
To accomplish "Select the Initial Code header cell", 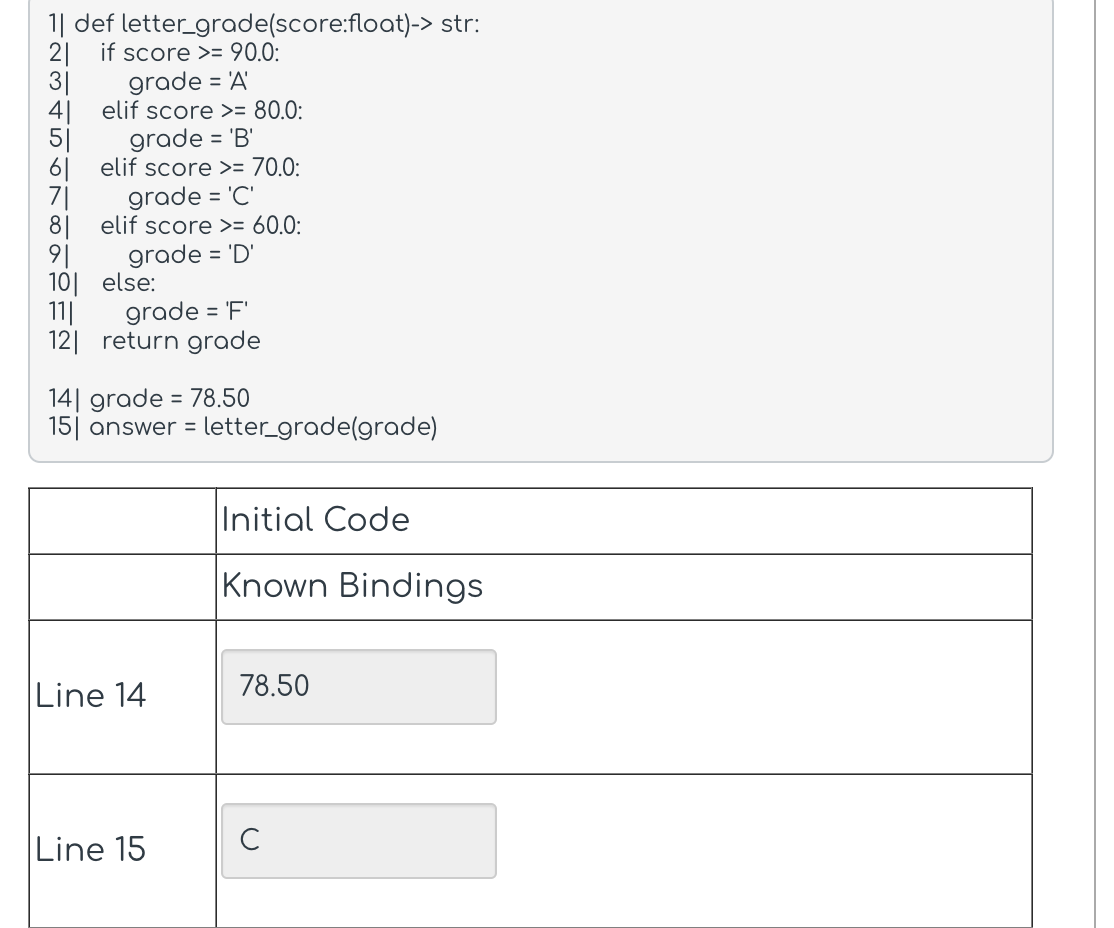I will [x=316, y=520].
